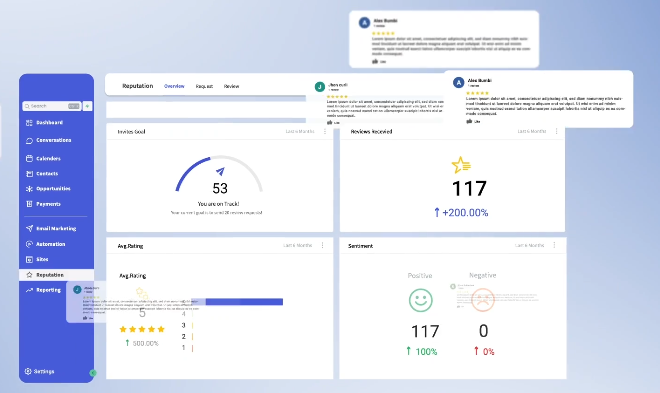This screenshot has height=393, width=660.
Task: Click the Settings gear icon
Action: click(x=28, y=371)
